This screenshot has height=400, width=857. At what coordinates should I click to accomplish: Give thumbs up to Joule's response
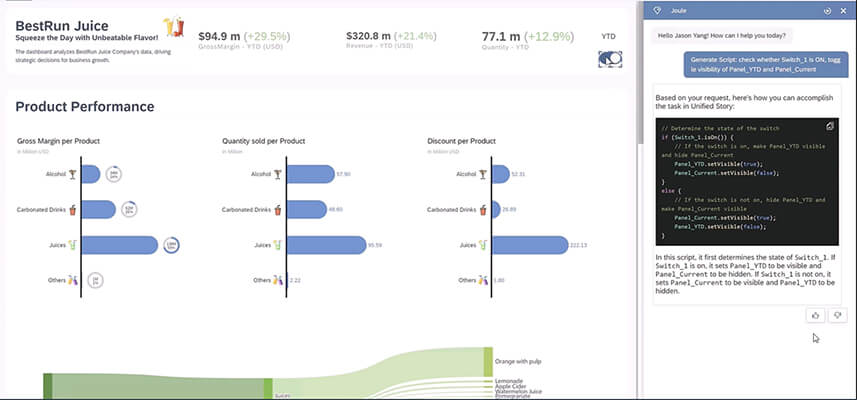pyautogui.click(x=815, y=315)
